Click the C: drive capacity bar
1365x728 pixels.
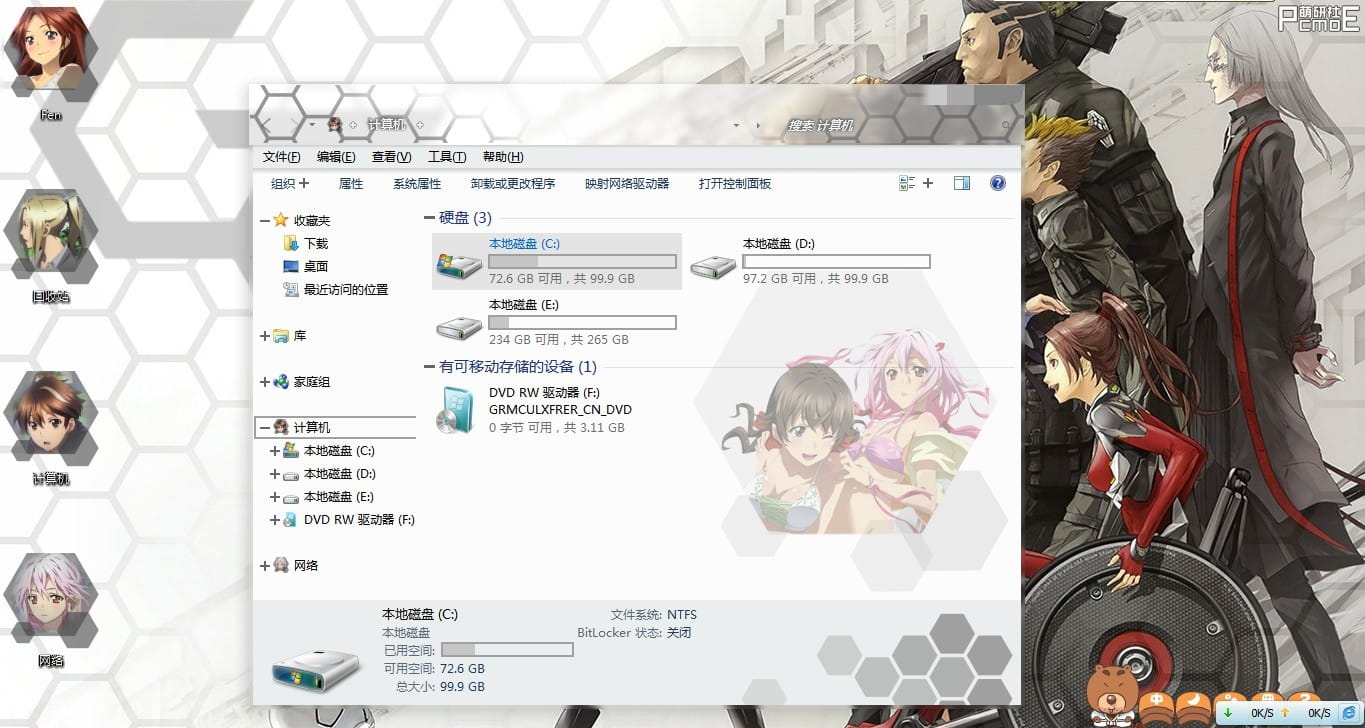point(582,261)
